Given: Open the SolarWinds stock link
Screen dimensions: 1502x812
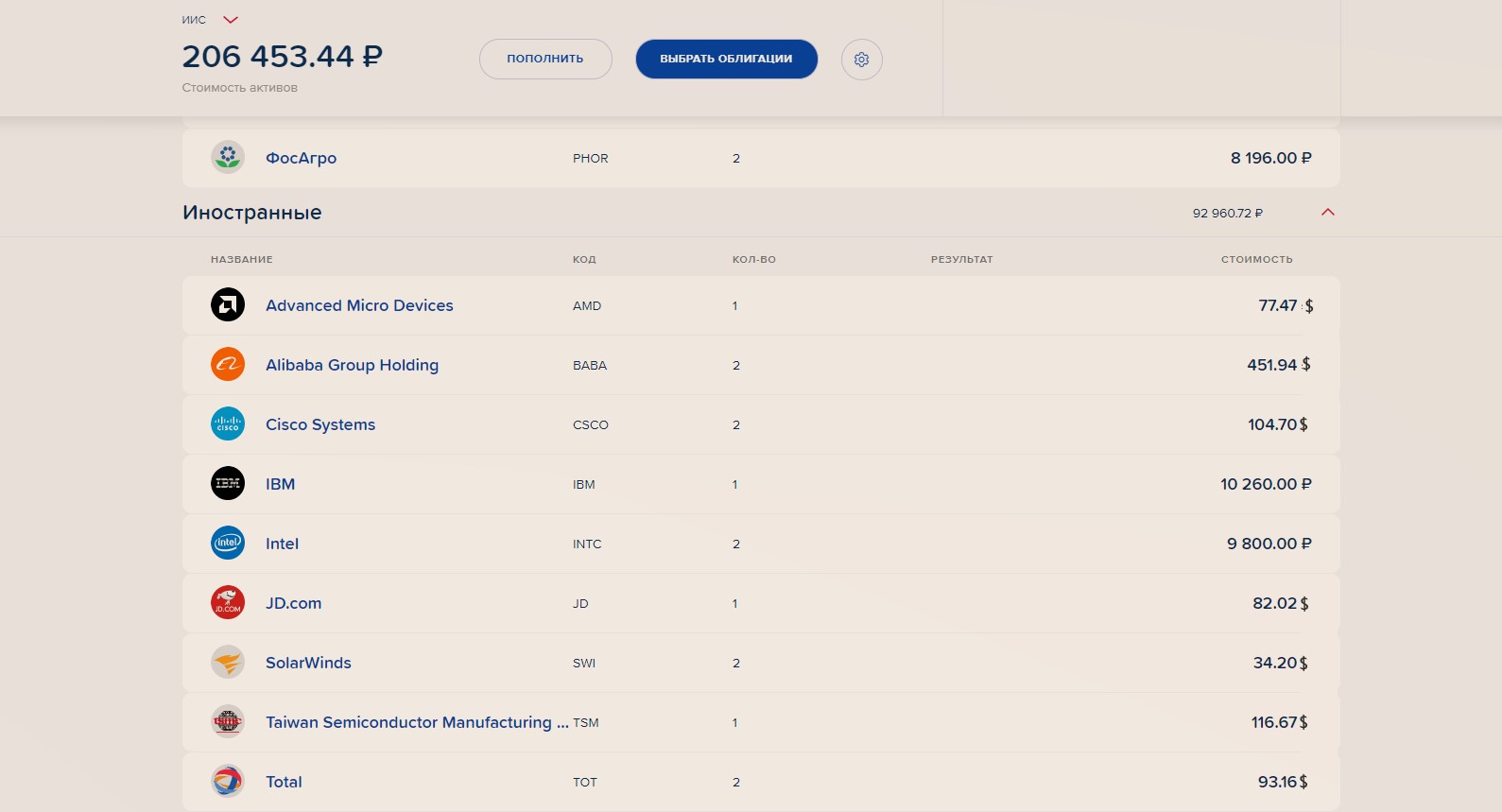Looking at the screenshot, I should pos(308,663).
